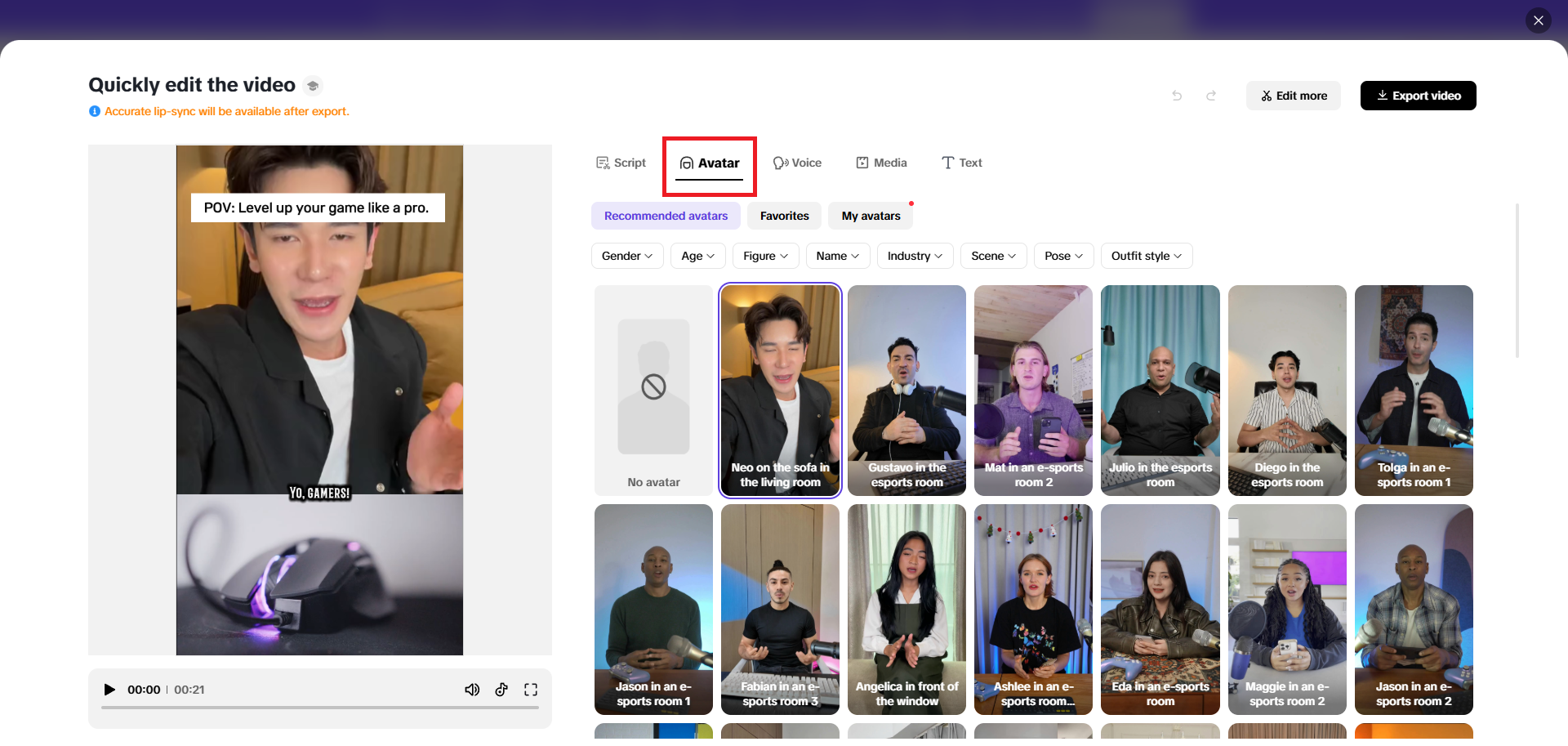Expand the Outfit style dropdown
Screen dimensions: 1568x746
tap(1146, 256)
